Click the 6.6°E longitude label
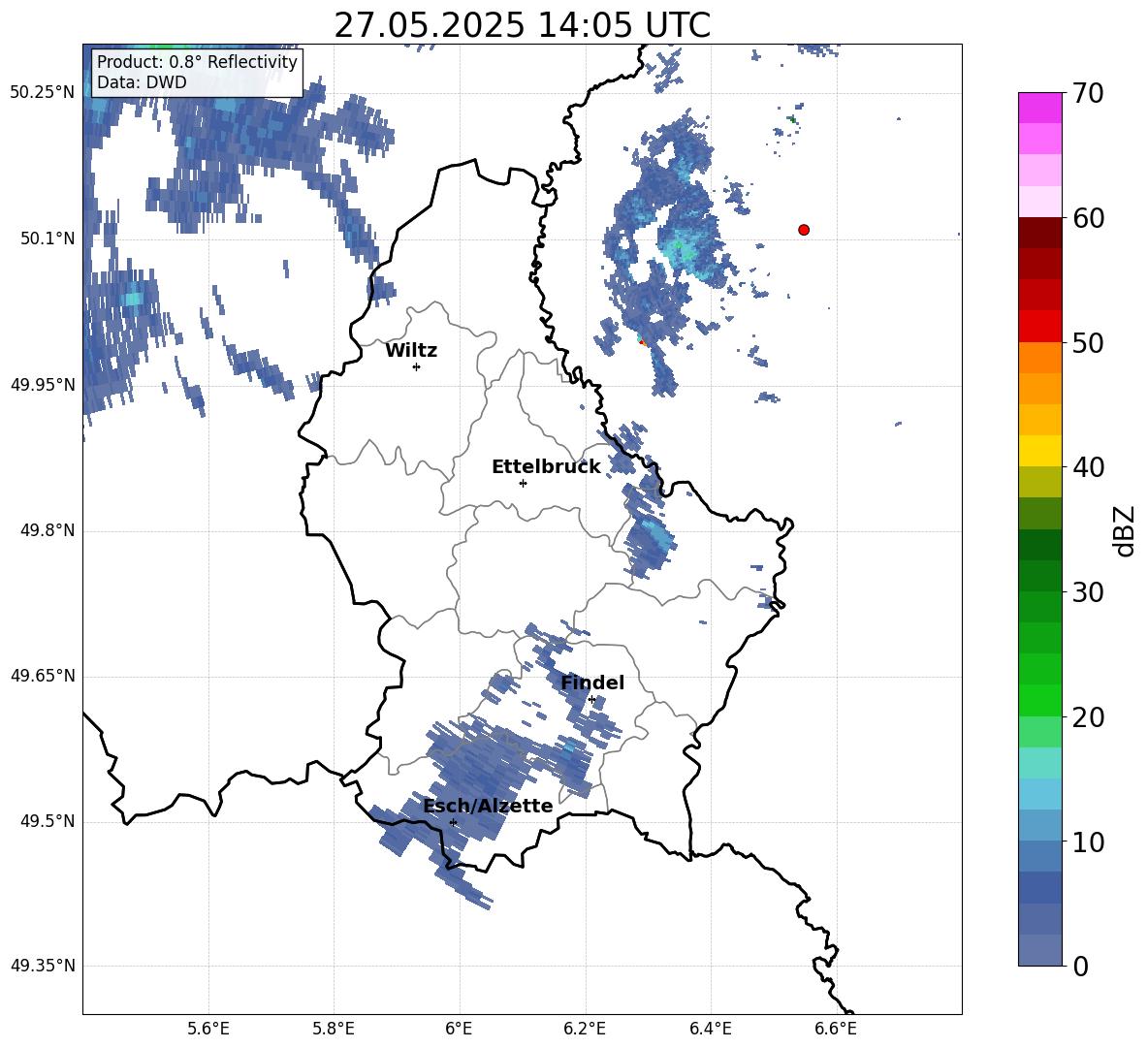 836,1029
